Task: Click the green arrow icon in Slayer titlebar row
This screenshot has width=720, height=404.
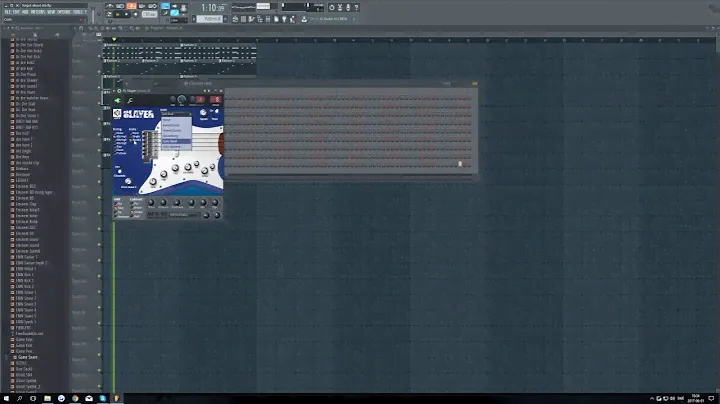Action: (x=118, y=100)
